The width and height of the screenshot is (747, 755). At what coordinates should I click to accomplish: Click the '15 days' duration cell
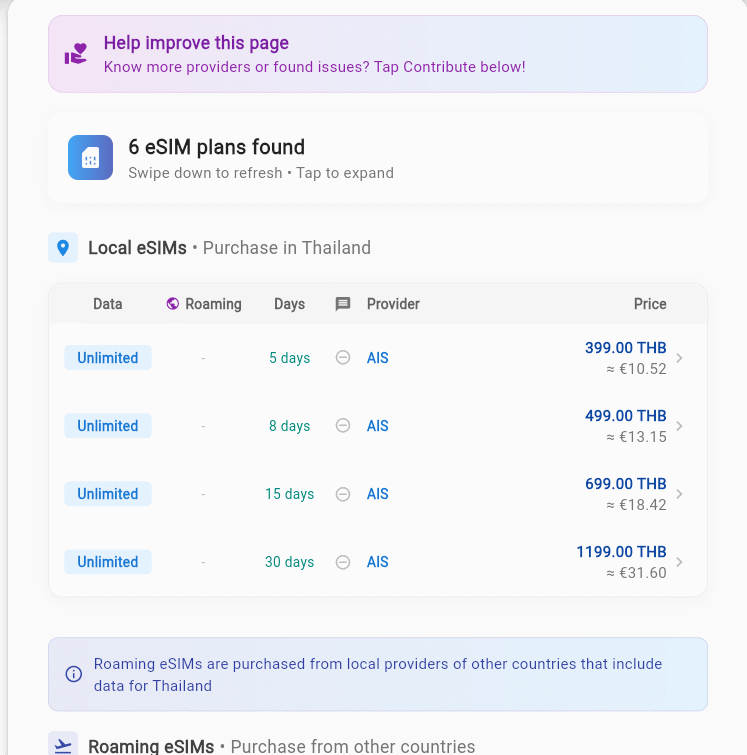(x=289, y=494)
